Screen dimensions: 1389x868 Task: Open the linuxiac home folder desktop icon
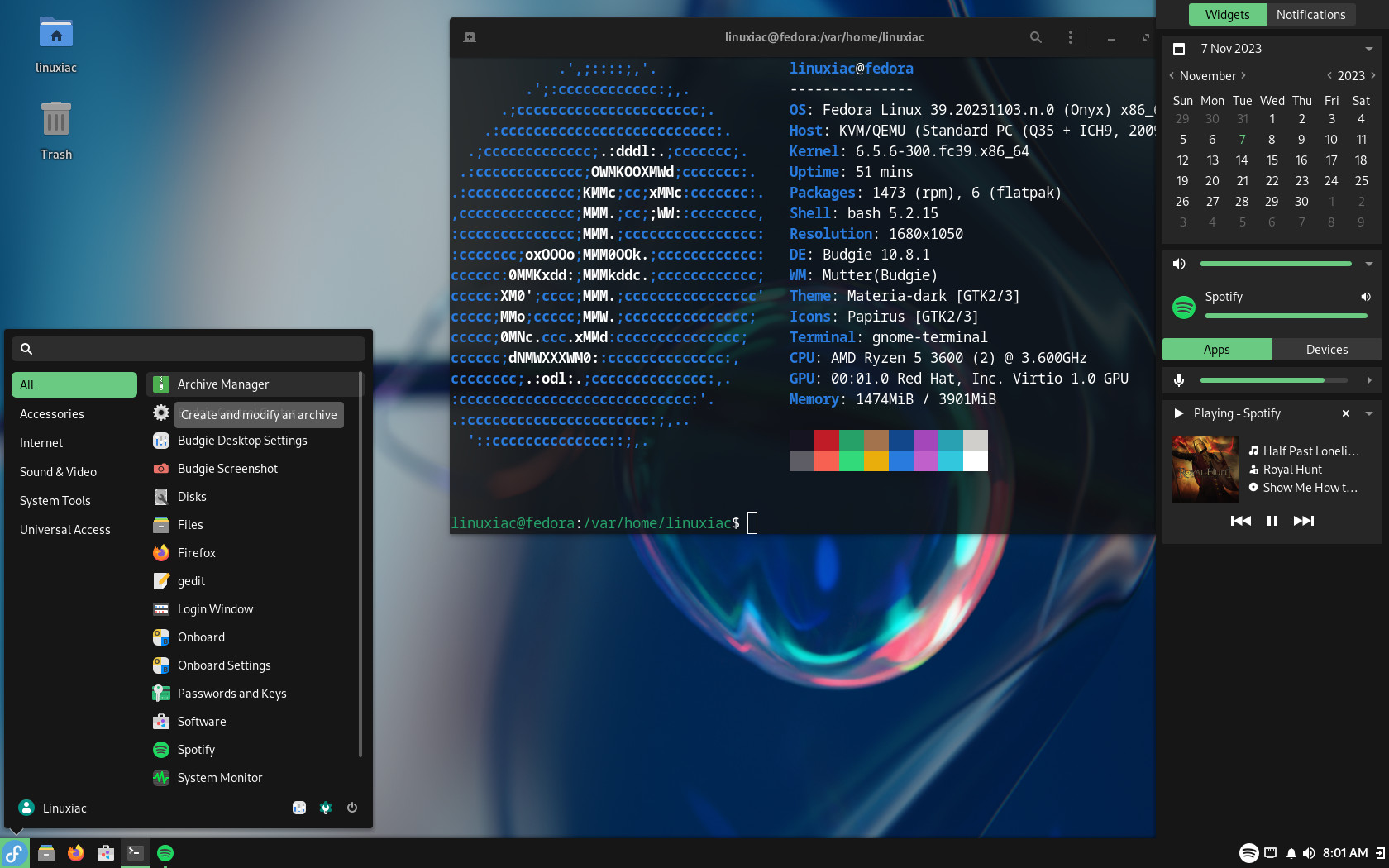click(56, 45)
